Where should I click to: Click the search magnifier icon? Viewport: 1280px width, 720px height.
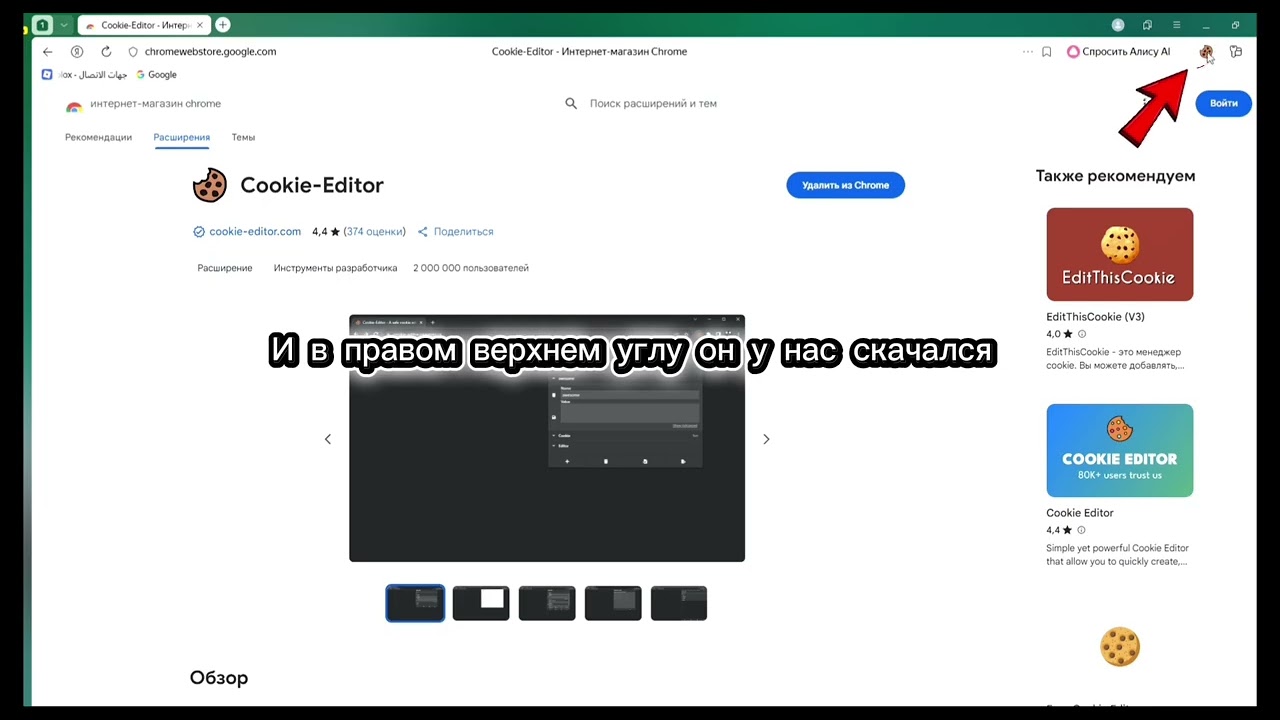[571, 104]
